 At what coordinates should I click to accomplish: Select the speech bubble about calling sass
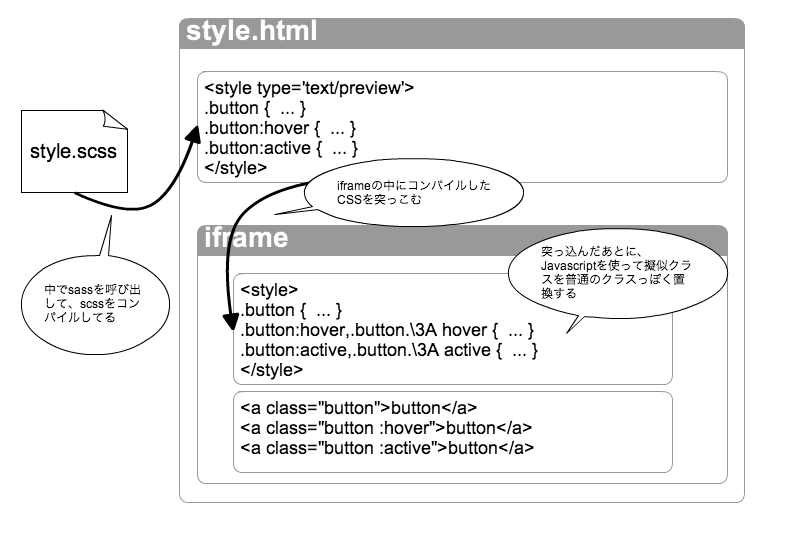click(95, 303)
